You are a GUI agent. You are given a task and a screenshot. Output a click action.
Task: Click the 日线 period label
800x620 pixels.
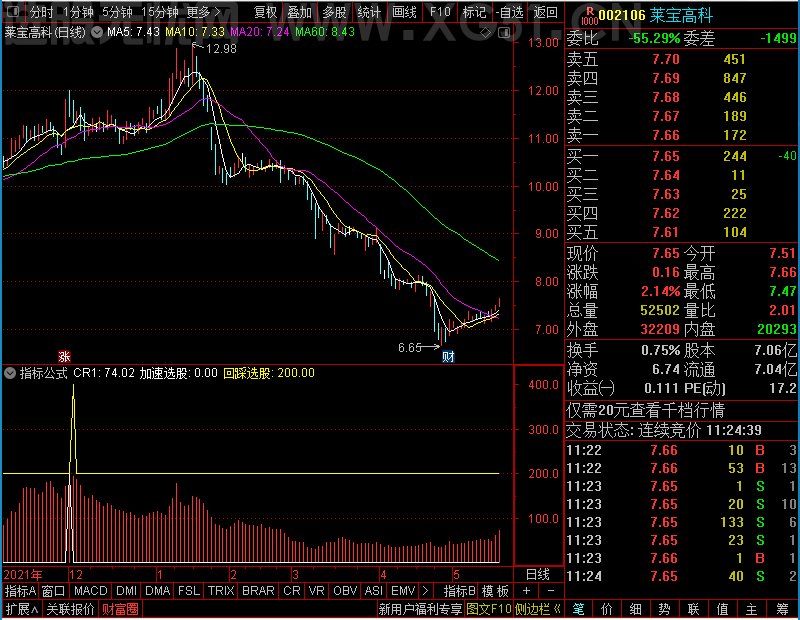coord(538,575)
